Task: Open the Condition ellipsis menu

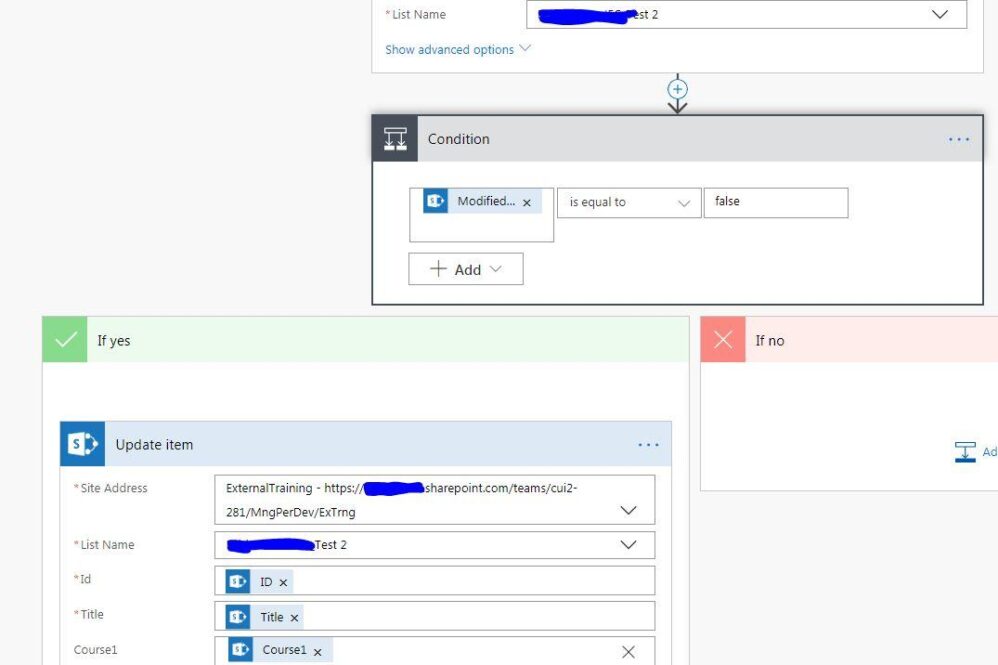Action: [958, 139]
